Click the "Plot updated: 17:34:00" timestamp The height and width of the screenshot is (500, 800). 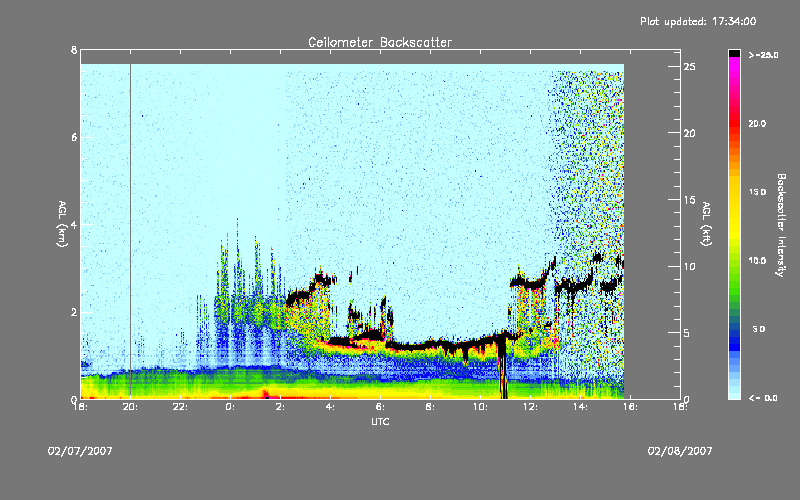click(698, 21)
